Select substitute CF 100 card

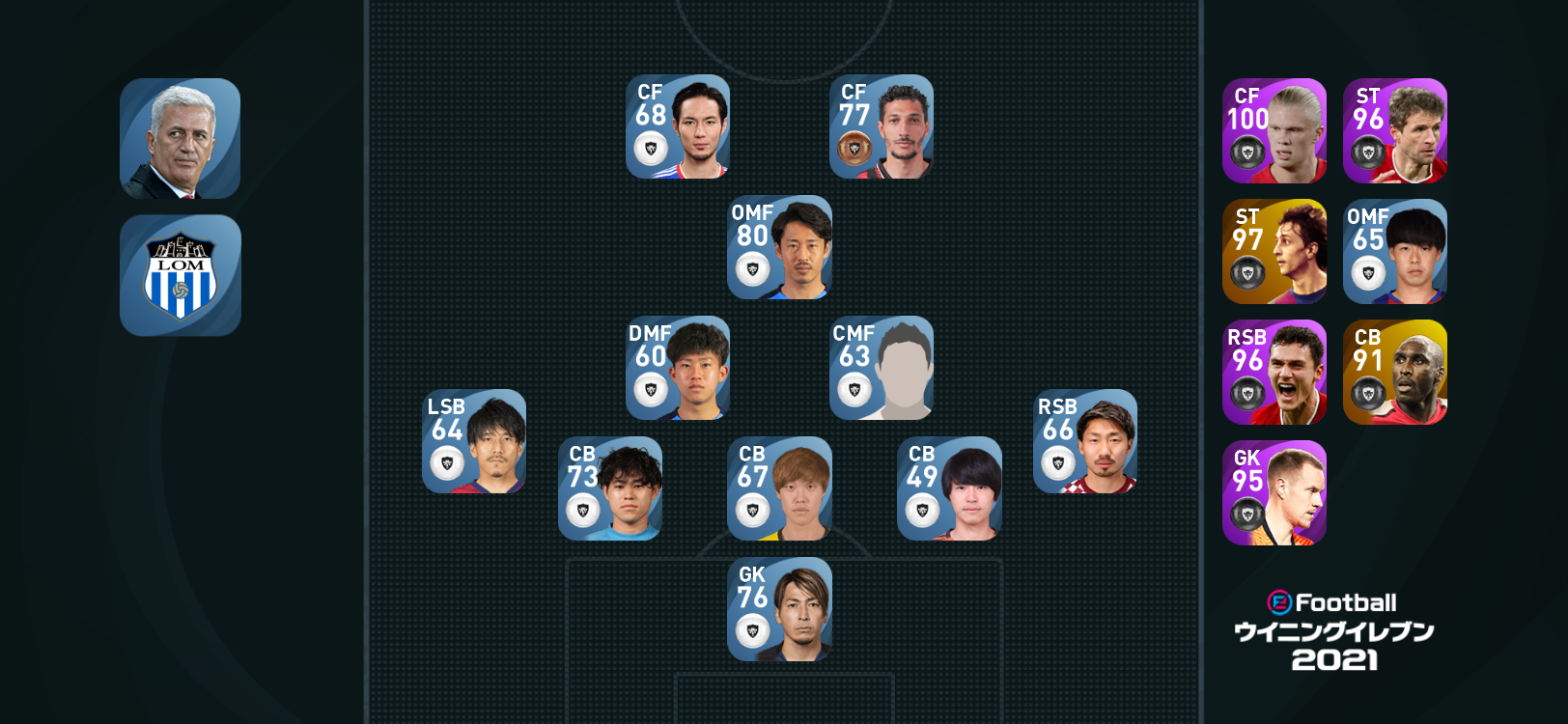[x=1274, y=130]
